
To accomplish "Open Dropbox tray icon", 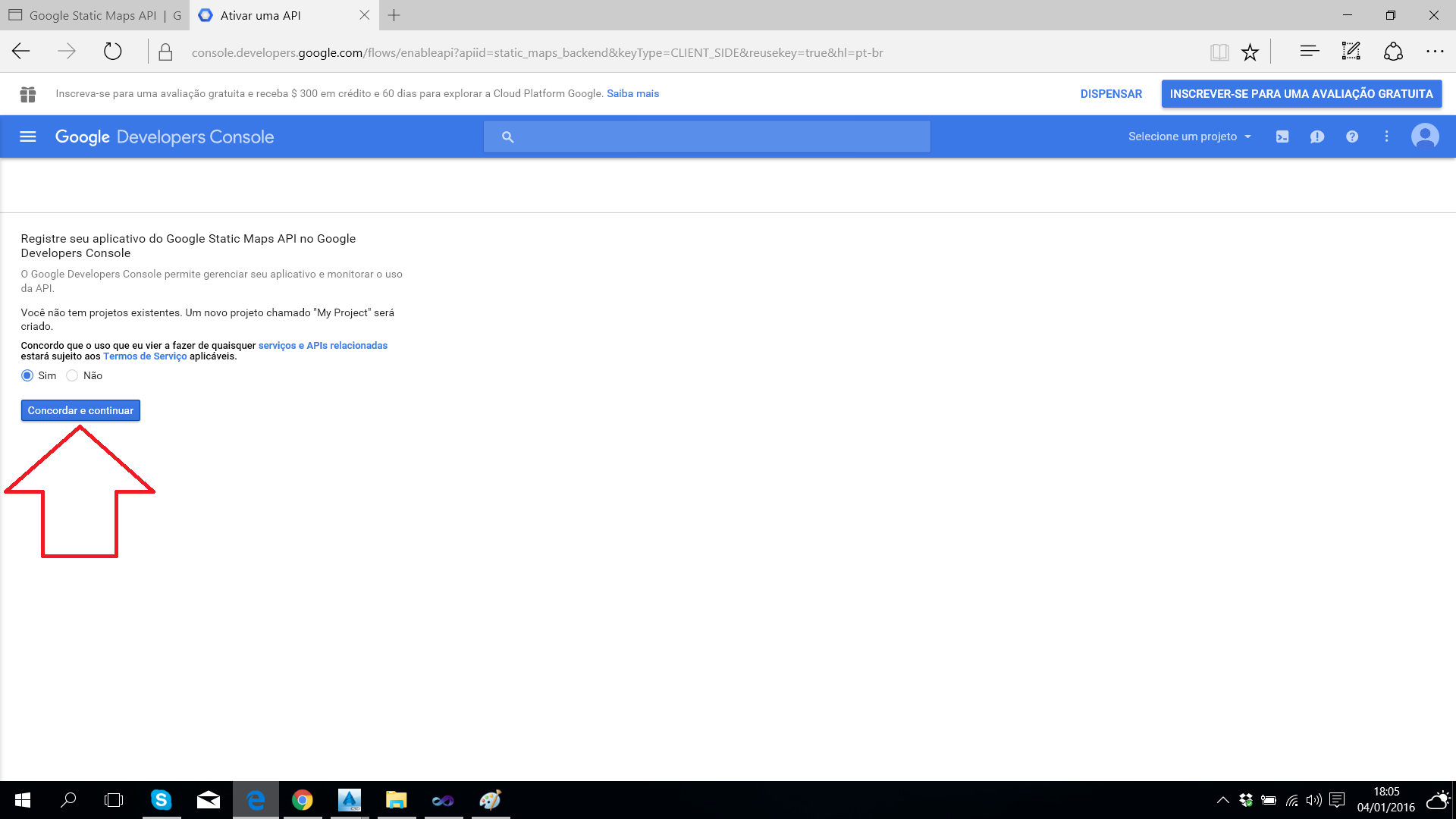I will click(1246, 800).
